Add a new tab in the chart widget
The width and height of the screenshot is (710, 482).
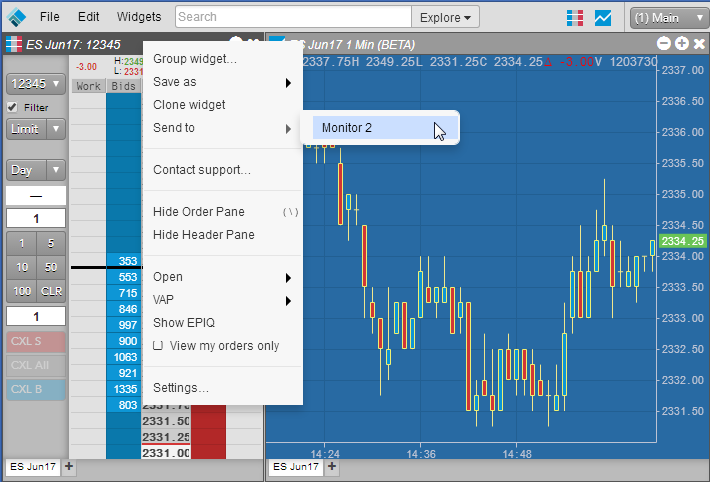332,466
